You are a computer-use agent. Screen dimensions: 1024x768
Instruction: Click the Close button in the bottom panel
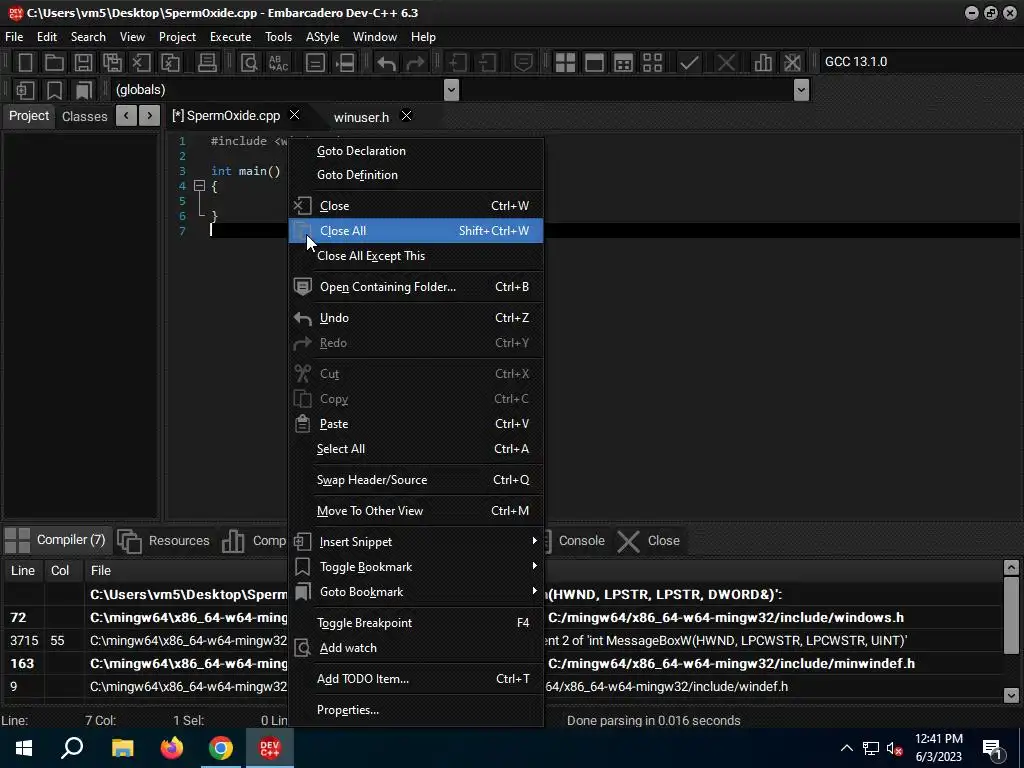pyautogui.click(x=649, y=541)
